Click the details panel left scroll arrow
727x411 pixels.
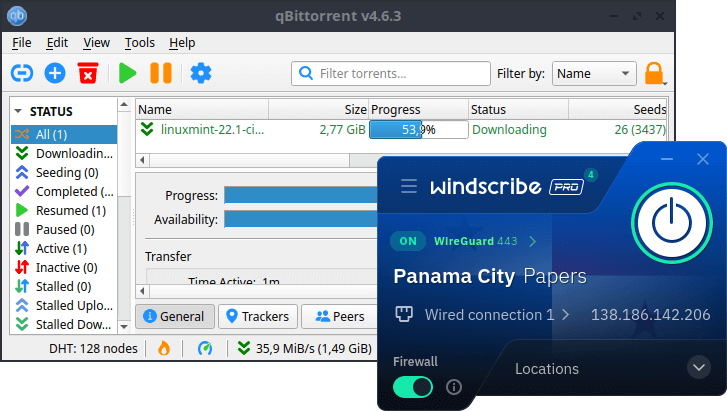(142, 291)
